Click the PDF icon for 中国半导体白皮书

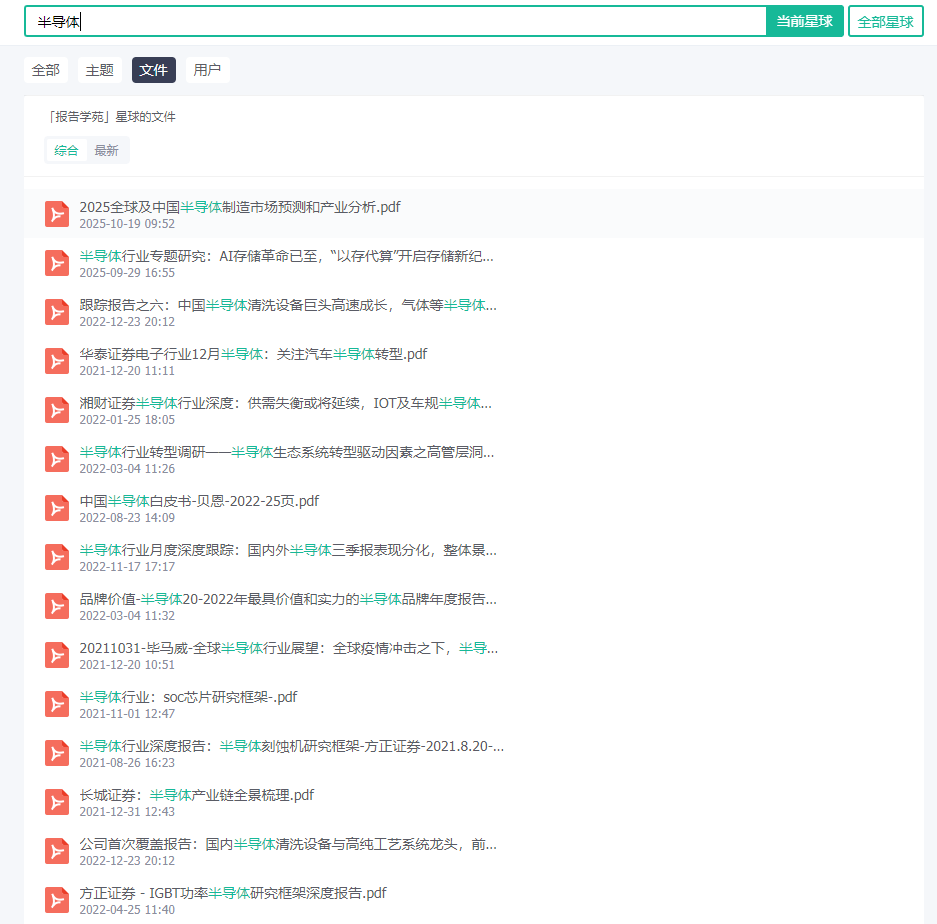coord(57,508)
